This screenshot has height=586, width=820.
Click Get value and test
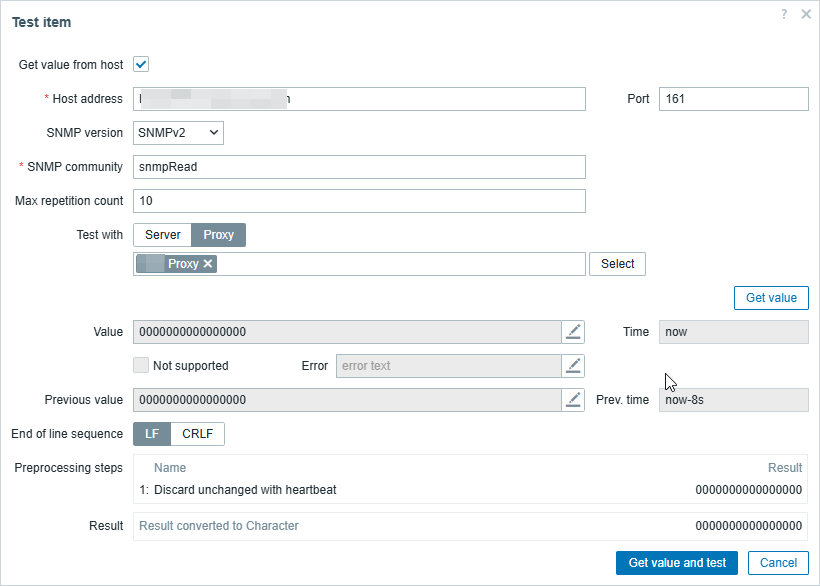(677, 563)
